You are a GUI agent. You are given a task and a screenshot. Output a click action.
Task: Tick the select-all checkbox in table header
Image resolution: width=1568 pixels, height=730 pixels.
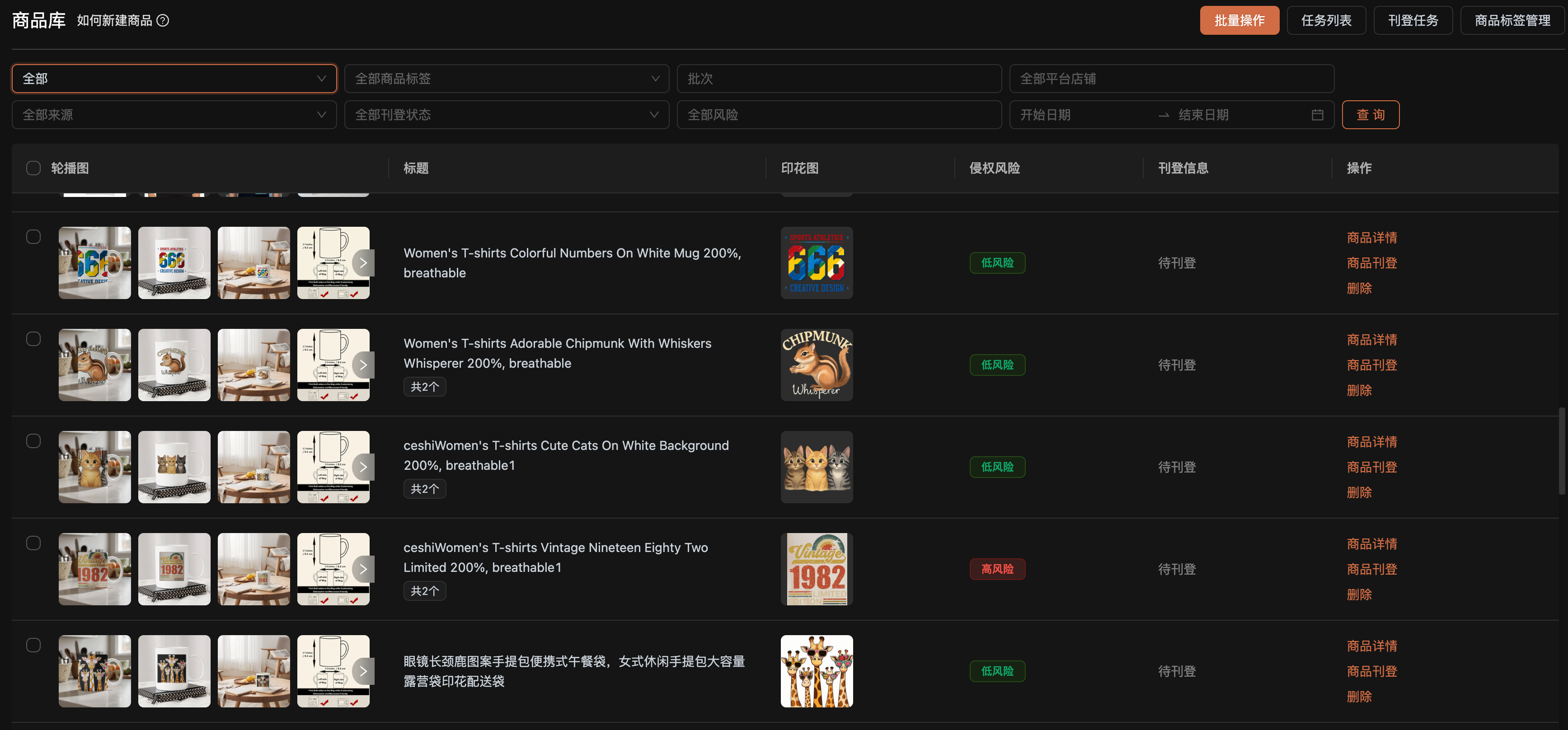point(33,168)
